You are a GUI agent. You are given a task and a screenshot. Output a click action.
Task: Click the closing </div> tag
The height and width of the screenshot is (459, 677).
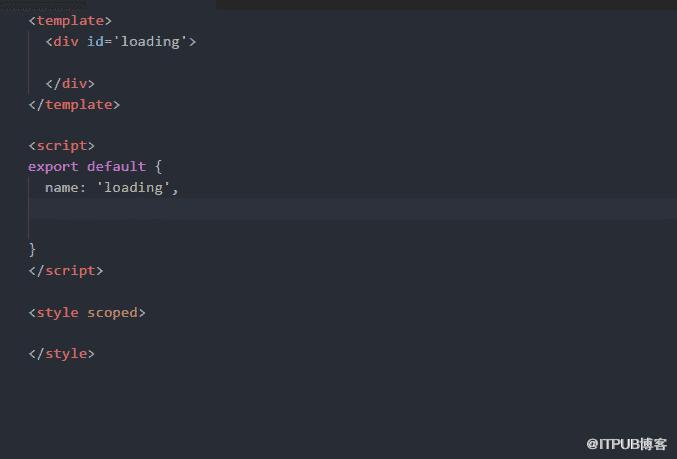click(x=70, y=83)
